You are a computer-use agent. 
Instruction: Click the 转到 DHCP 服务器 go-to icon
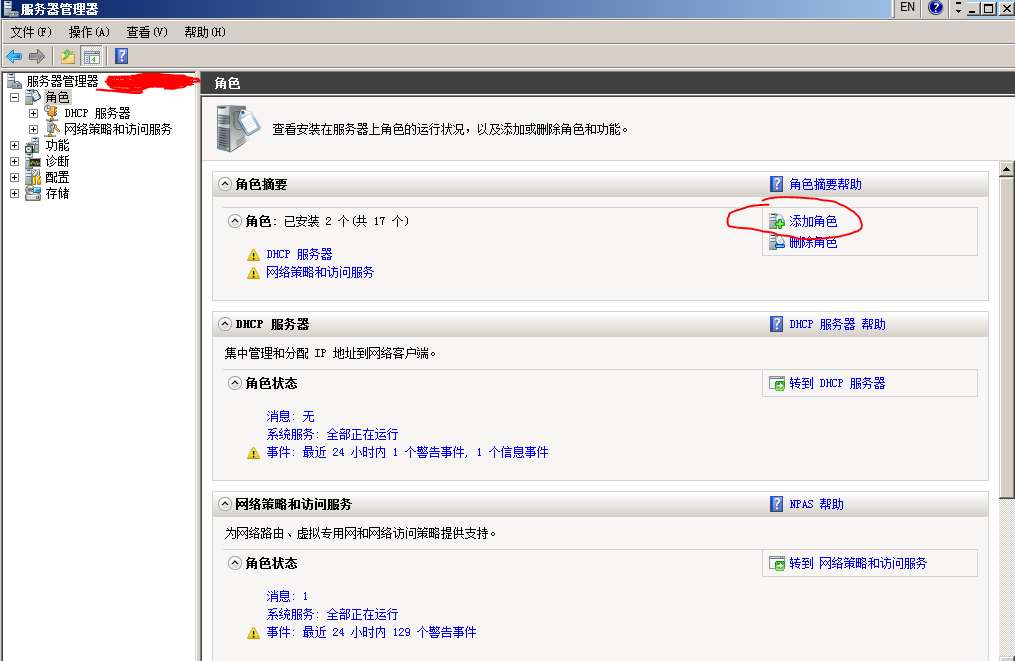(777, 383)
